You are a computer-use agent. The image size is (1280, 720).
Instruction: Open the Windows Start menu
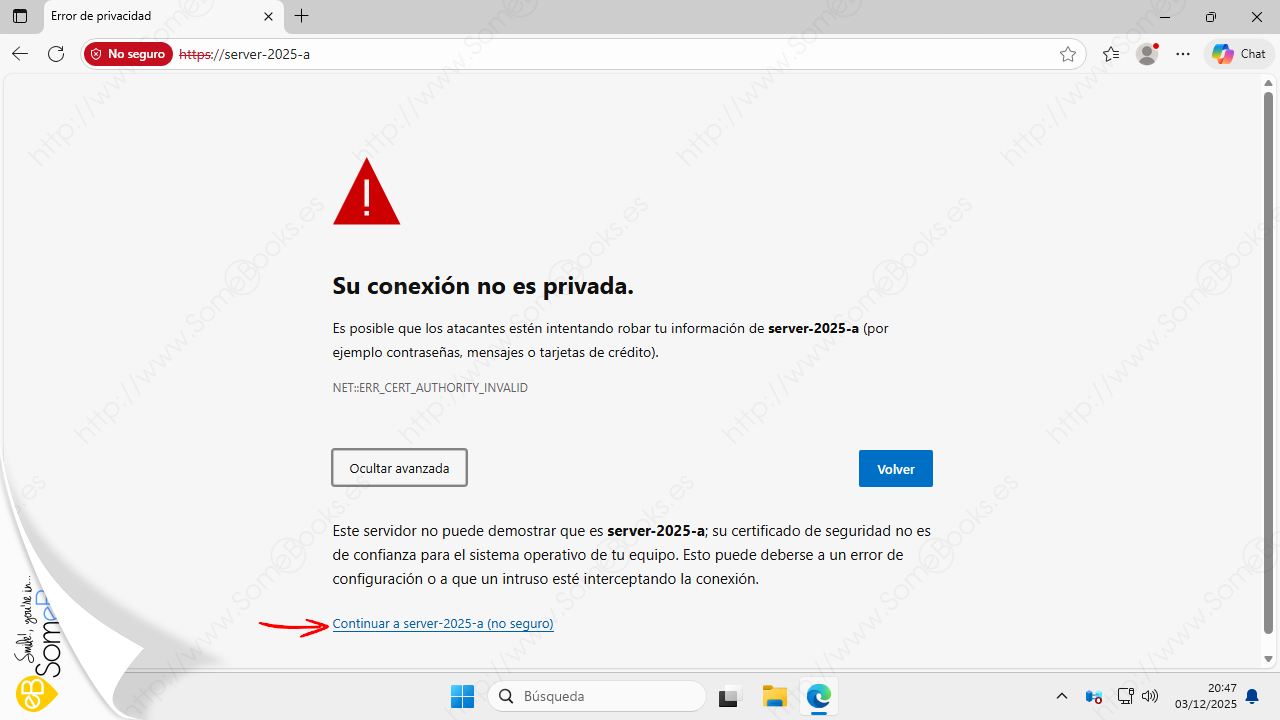[462, 696]
